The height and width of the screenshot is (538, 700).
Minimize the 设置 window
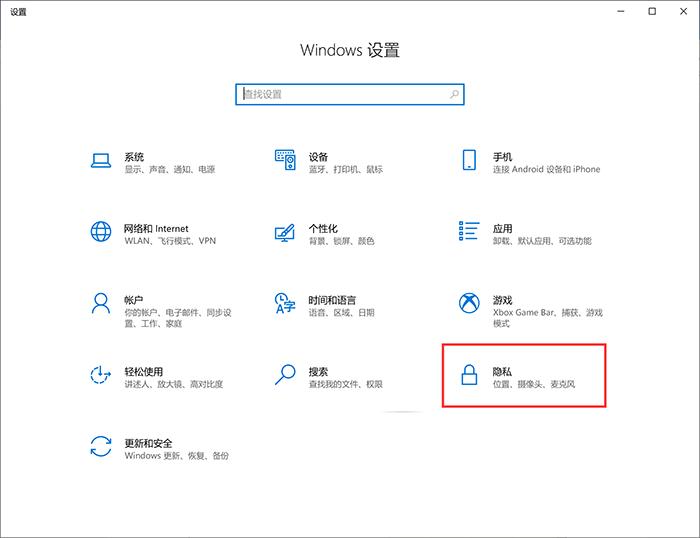point(621,11)
